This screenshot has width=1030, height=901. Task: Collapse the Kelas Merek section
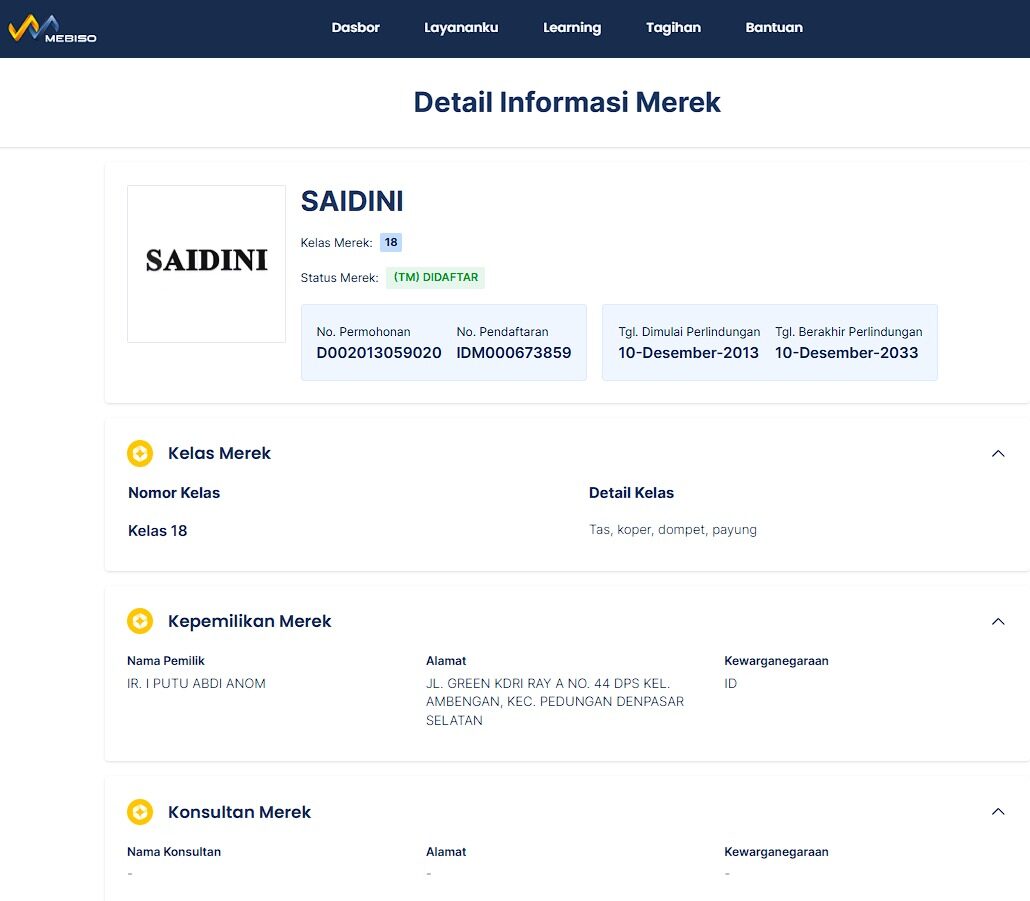pos(998,453)
